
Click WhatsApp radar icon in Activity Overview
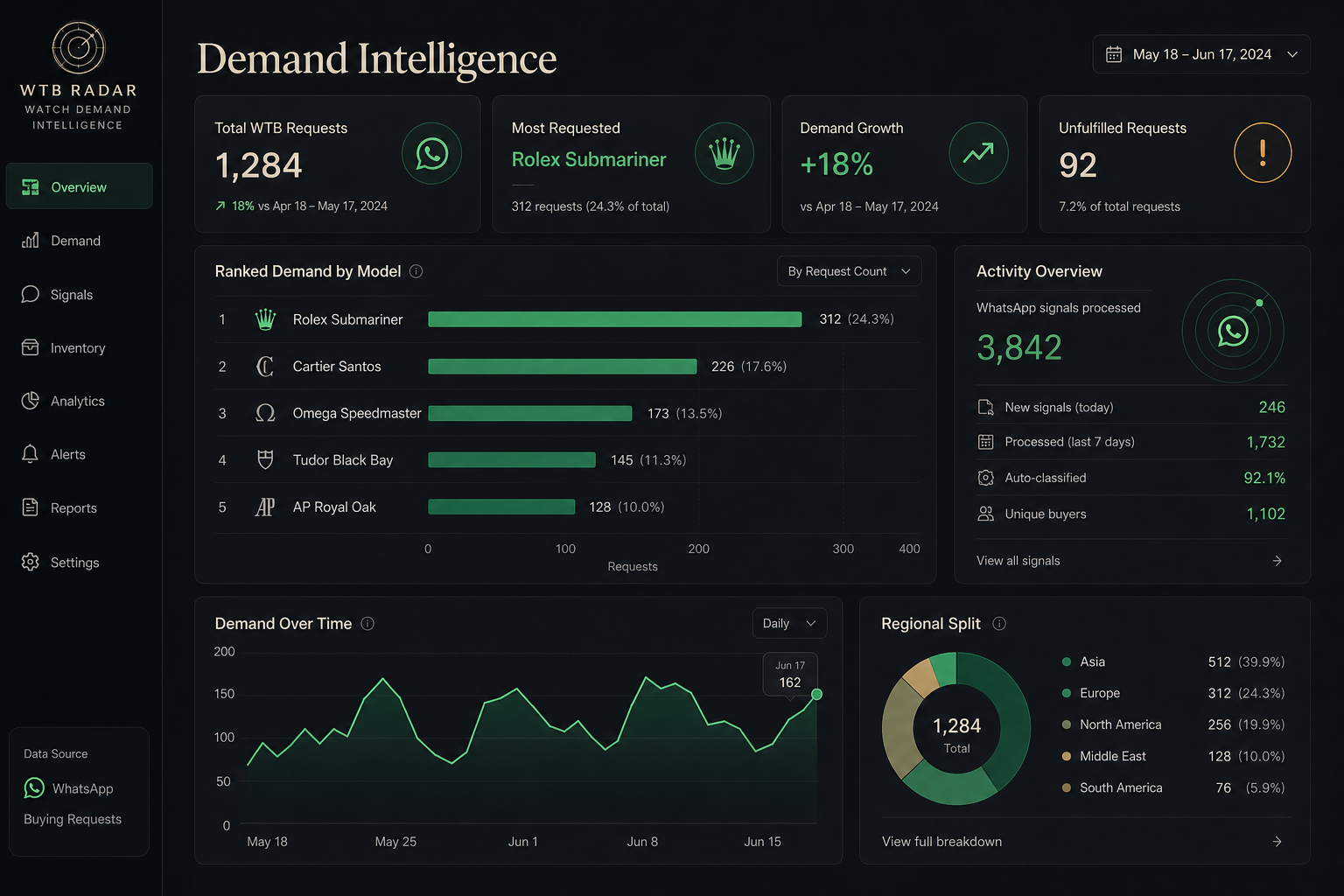1233,331
